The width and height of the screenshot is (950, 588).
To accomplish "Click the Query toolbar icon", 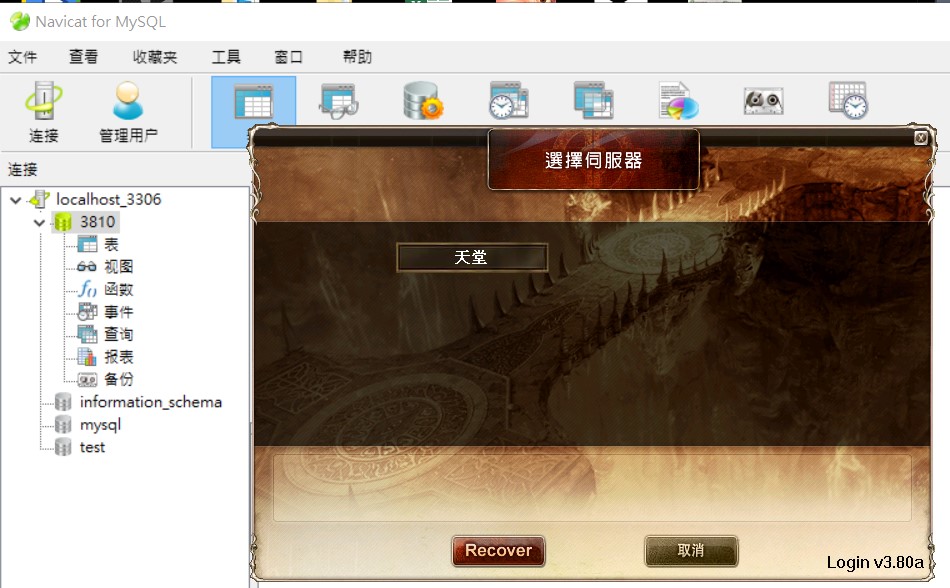I will point(594,100).
